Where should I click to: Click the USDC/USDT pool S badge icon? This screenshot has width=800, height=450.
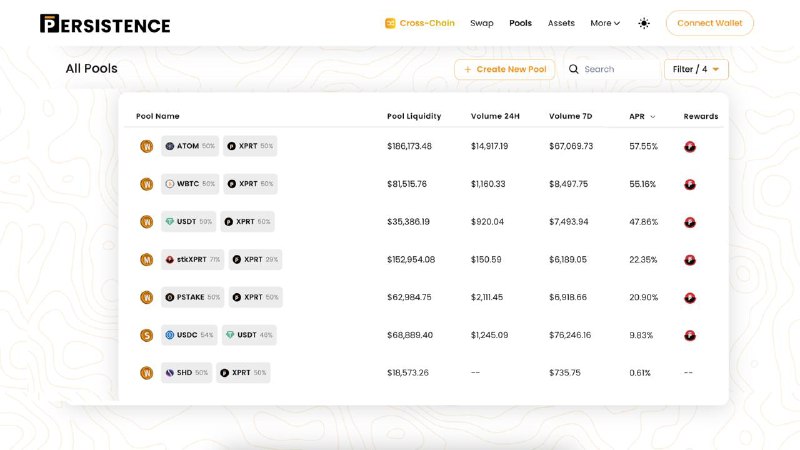tap(146, 335)
